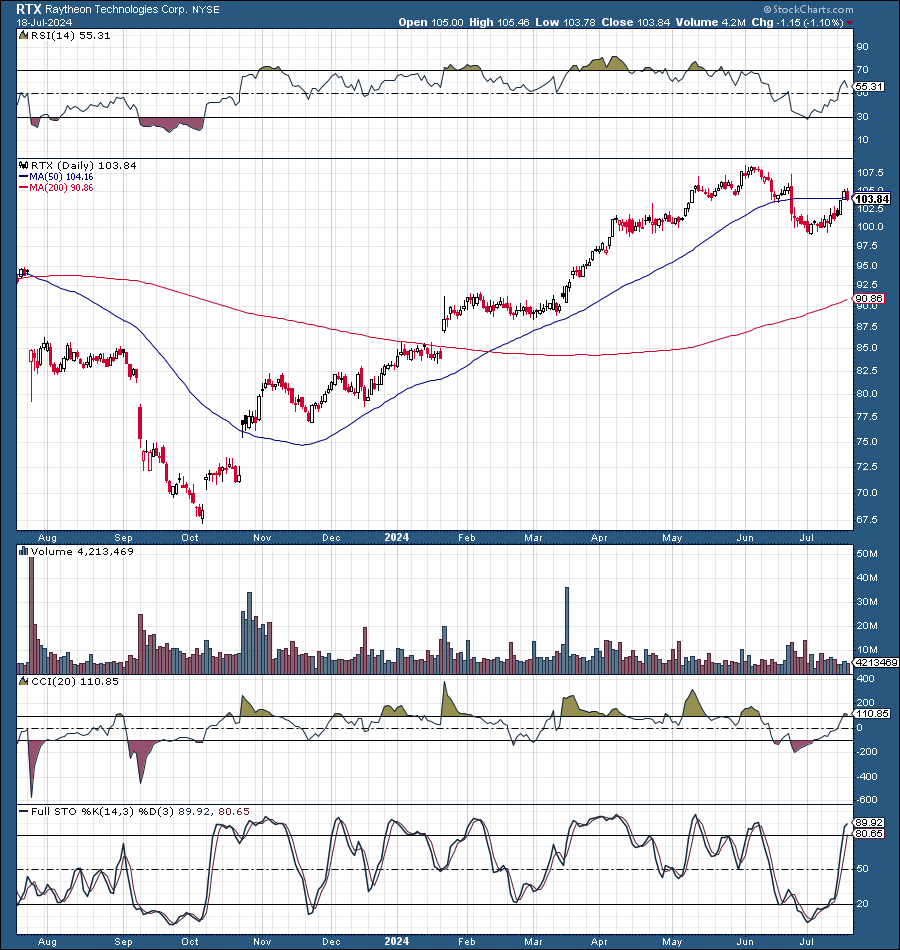The width and height of the screenshot is (900, 950).
Task: Toggle the MA(200) overlay legend entry
Action: (55, 191)
